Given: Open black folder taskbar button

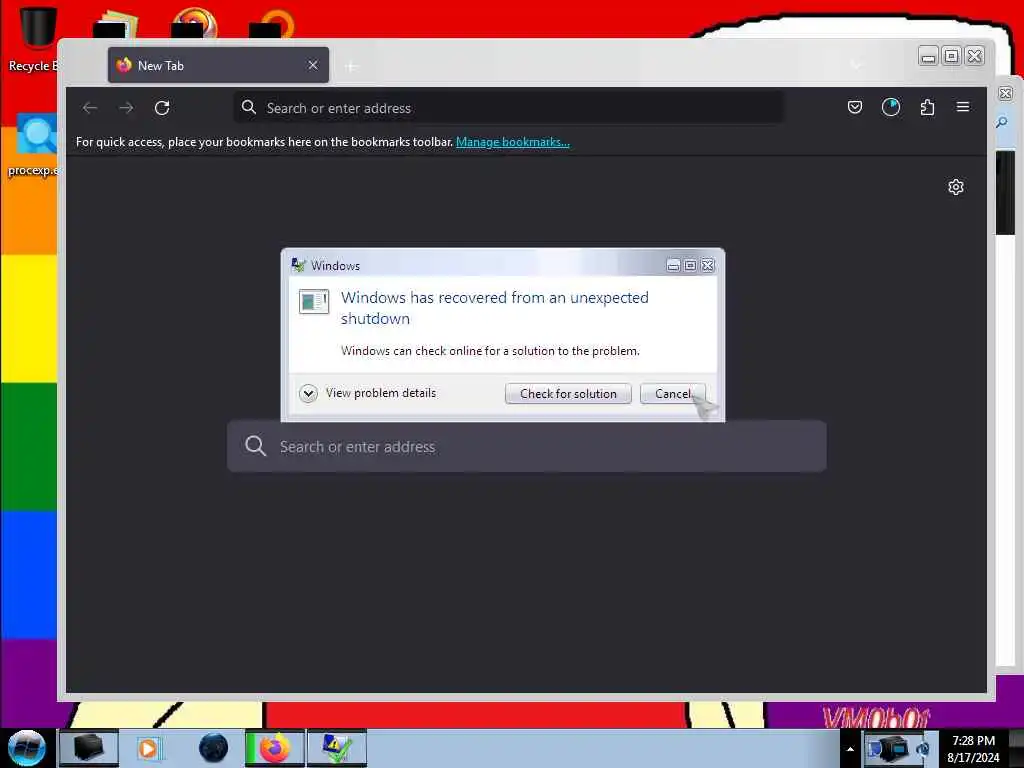Looking at the screenshot, I should tap(89, 748).
